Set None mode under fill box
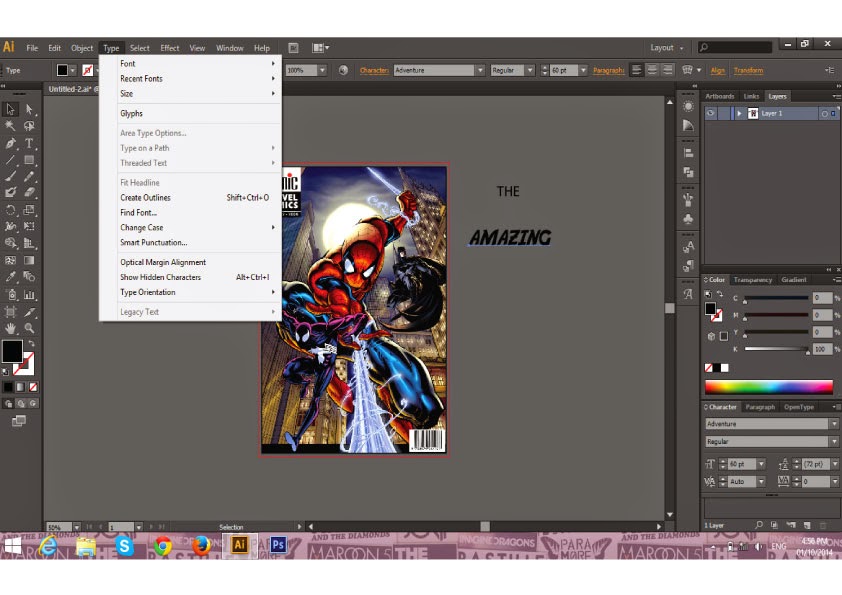The image size is (842, 595). [33, 387]
